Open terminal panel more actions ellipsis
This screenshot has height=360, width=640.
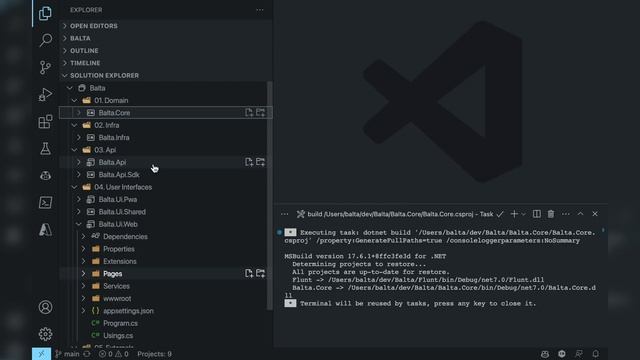click(565, 214)
